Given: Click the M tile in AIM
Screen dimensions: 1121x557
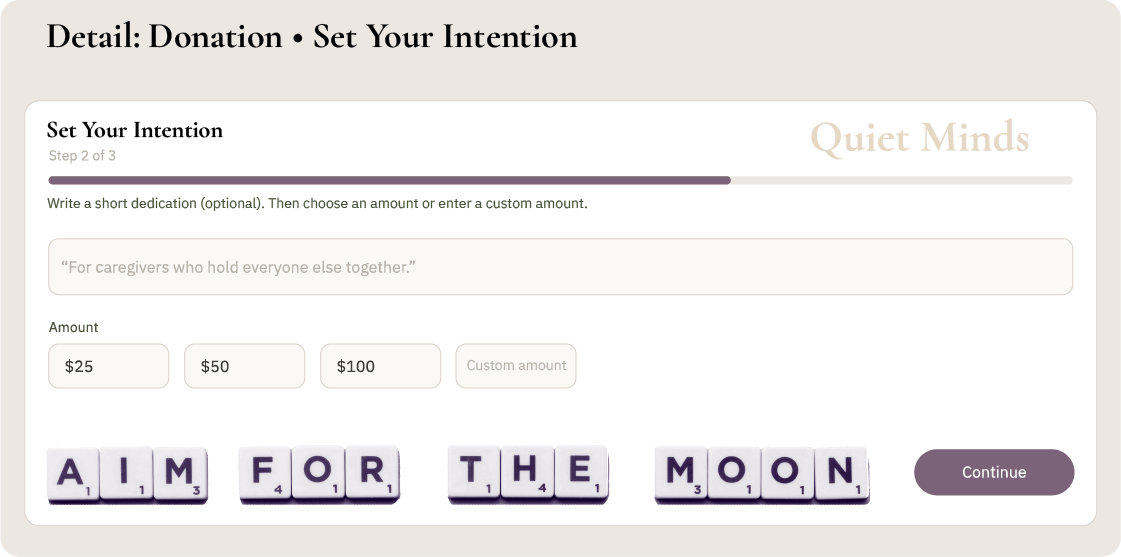Looking at the screenshot, I should tap(181, 474).
